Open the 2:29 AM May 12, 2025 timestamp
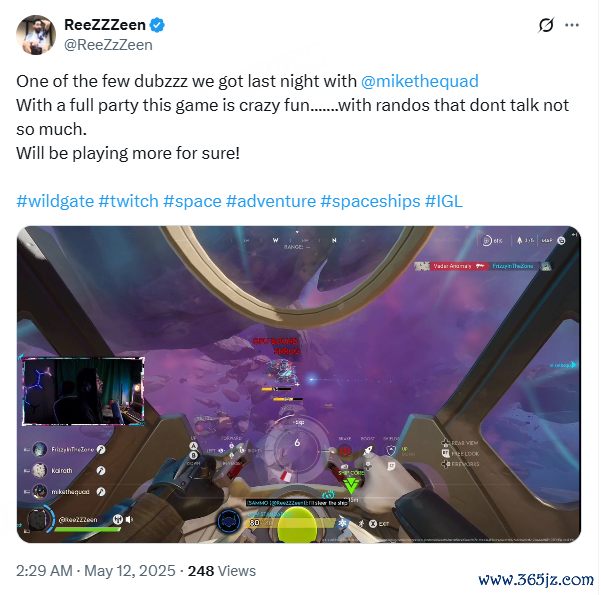Screen dimensions: 601x595 coord(96,571)
